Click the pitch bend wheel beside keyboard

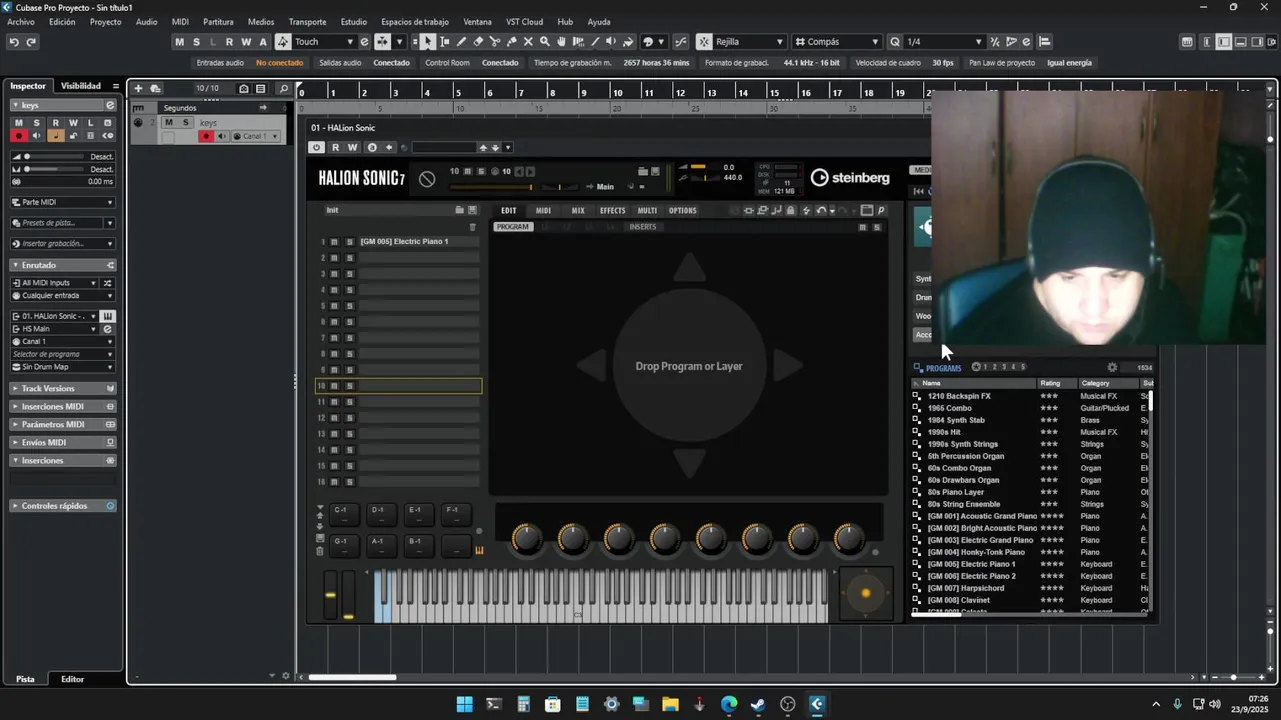pyautogui.click(x=330, y=595)
